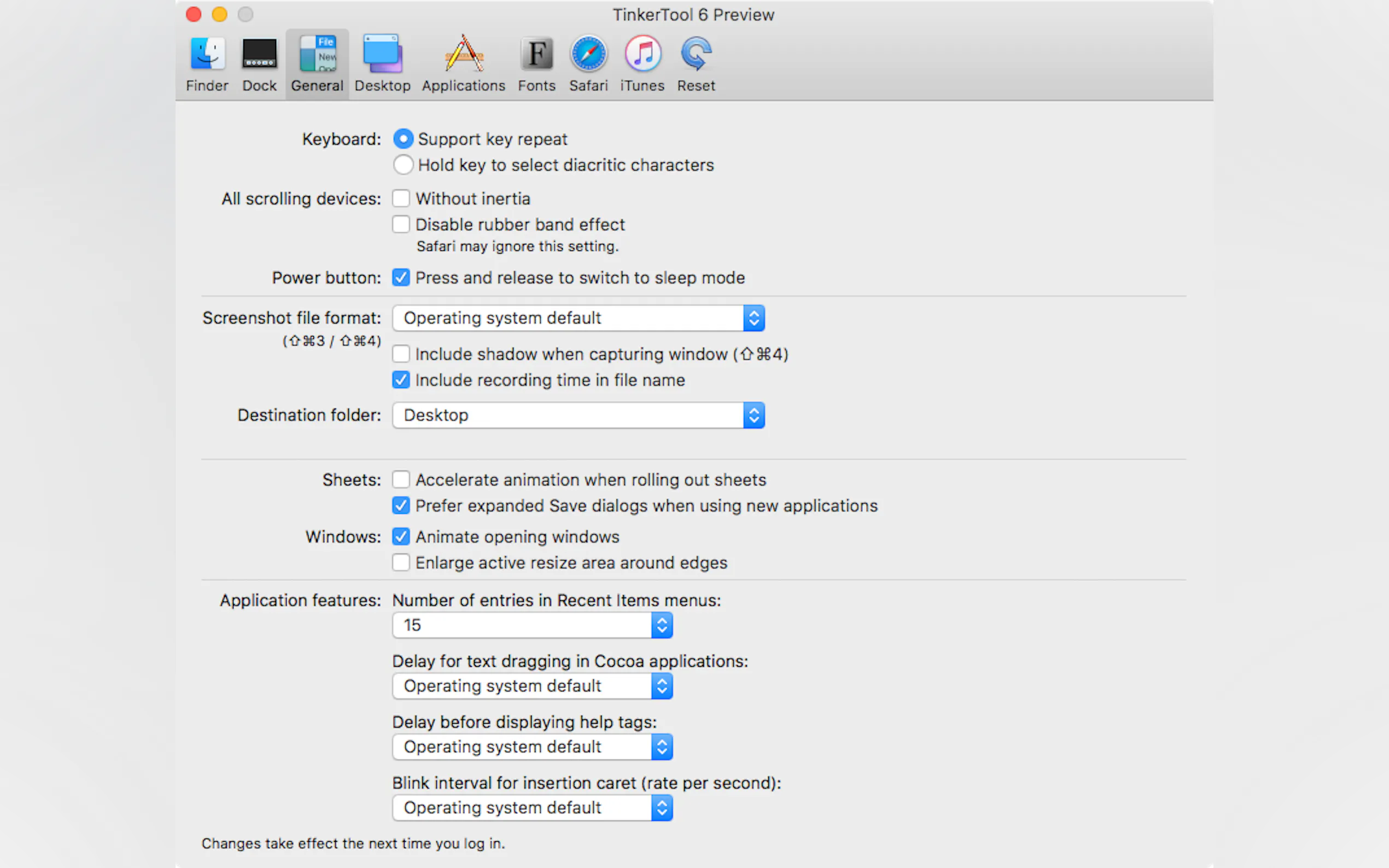
Task: Click the Reset arrow icon
Action: 696,55
